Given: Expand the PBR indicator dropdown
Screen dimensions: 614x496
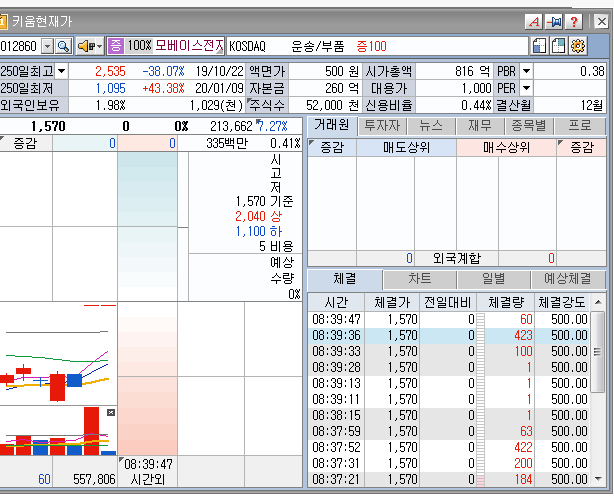Looking at the screenshot, I should tap(526, 71).
